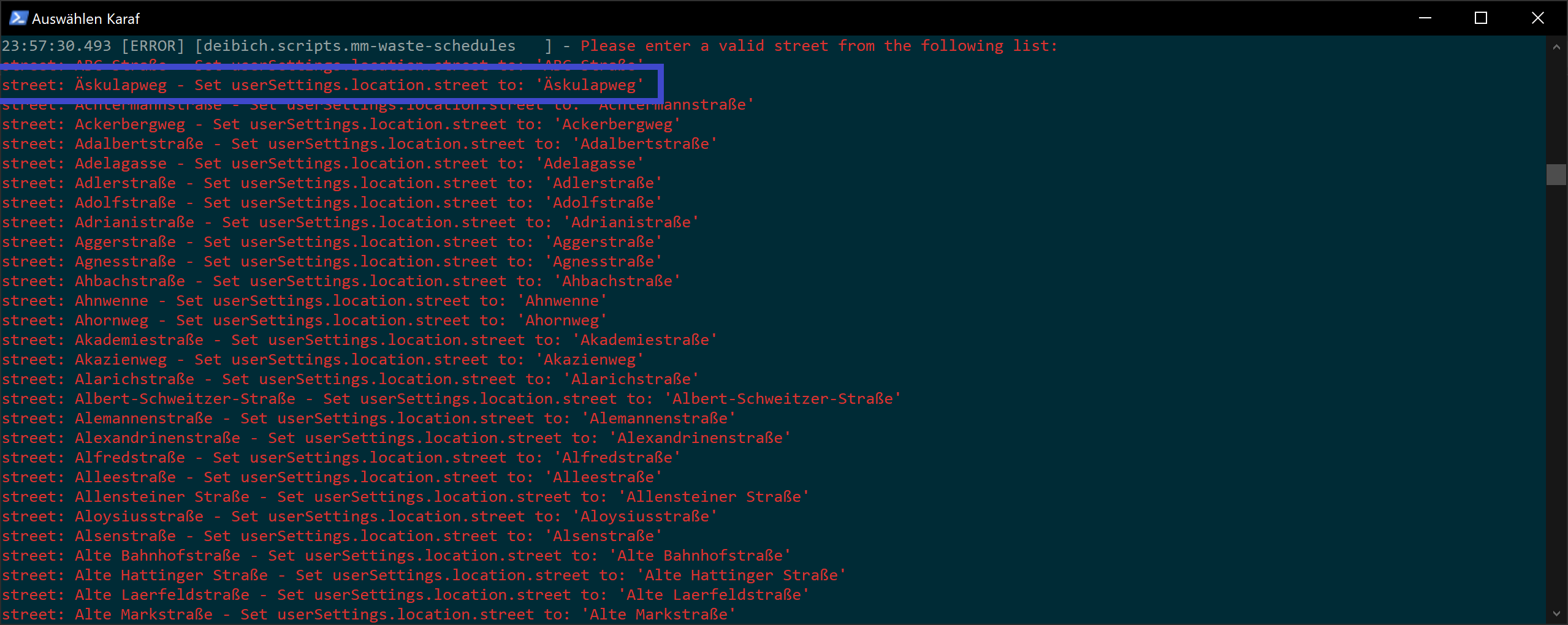Click the Alte Markstraße line at the bottom
The width and height of the screenshot is (1568, 625).
click(x=368, y=615)
